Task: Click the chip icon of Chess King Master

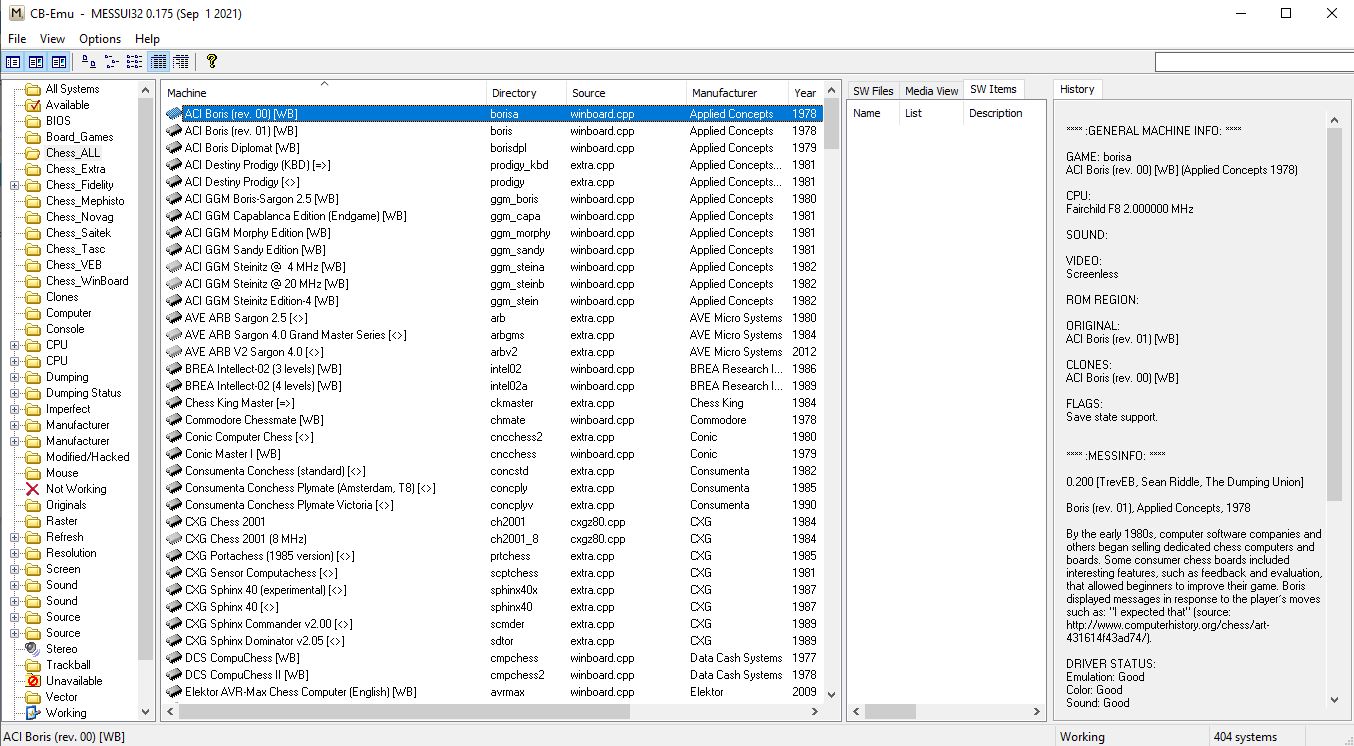Action: [x=174, y=403]
